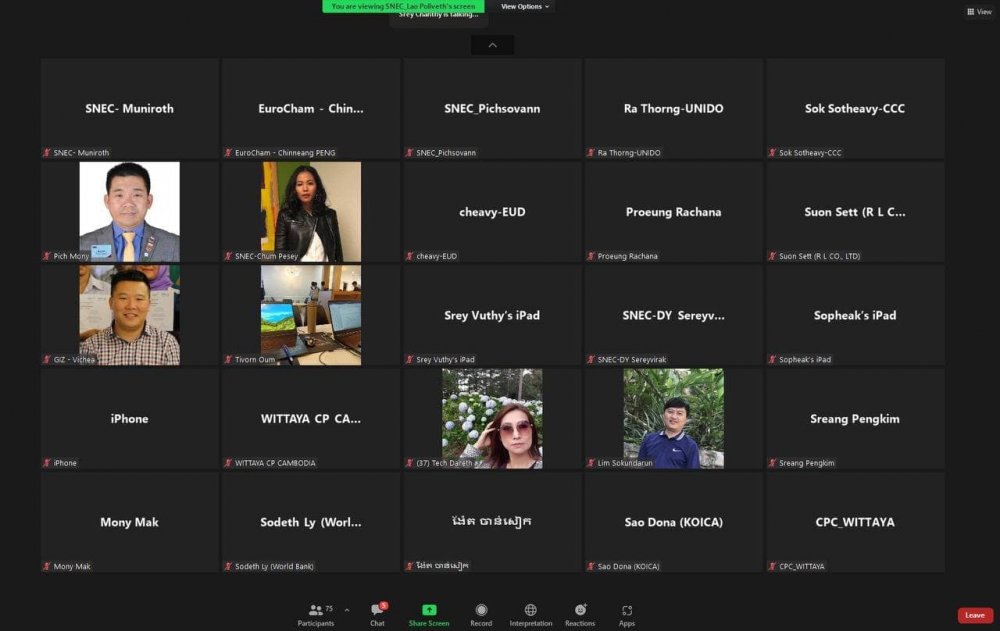Expand the caret next to Participants

pos(347,609)
